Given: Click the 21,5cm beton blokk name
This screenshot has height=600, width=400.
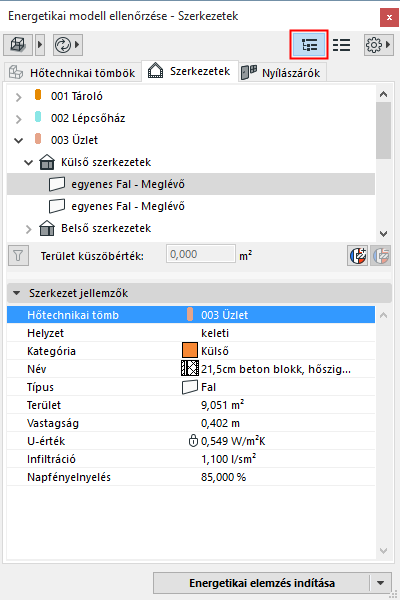Looking at the screenshot, I should (276, 369).
